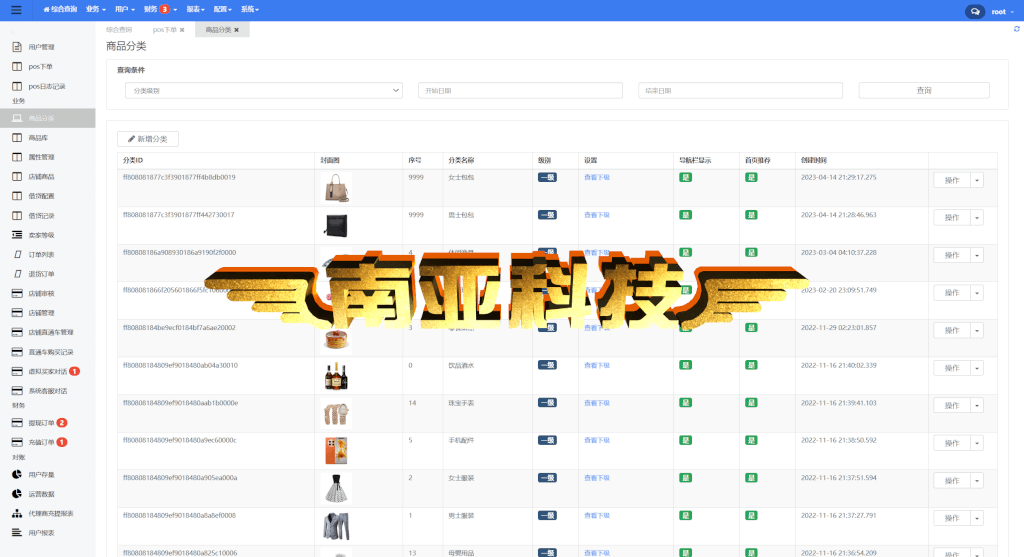
Task: Click 查看下级 link for 女士包包
Action: point(596,177)
